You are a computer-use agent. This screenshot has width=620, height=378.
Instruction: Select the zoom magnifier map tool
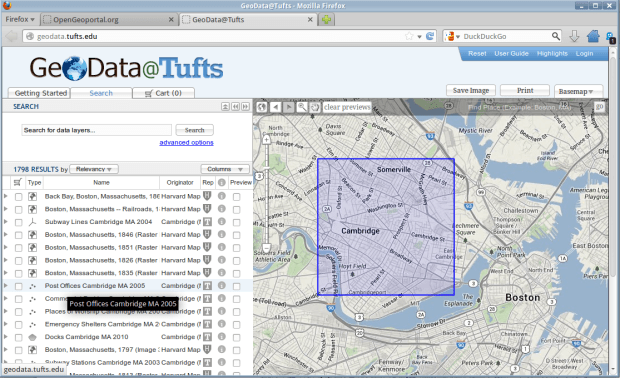tap(302, 107)
